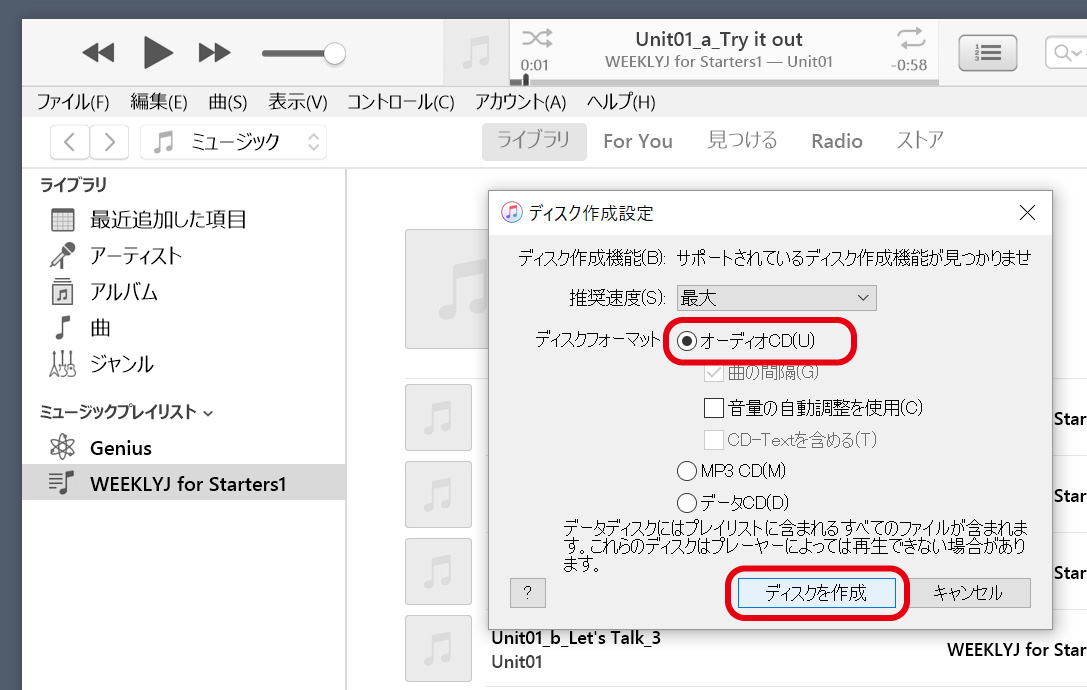Open the ファイル(F) menu
1087x690 pixels.
coord(73,102)
